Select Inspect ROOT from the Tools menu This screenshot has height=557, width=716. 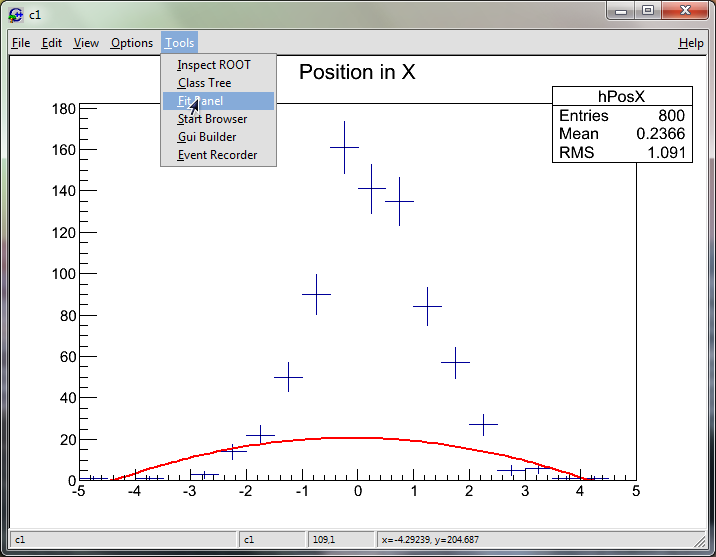(214, 65)
